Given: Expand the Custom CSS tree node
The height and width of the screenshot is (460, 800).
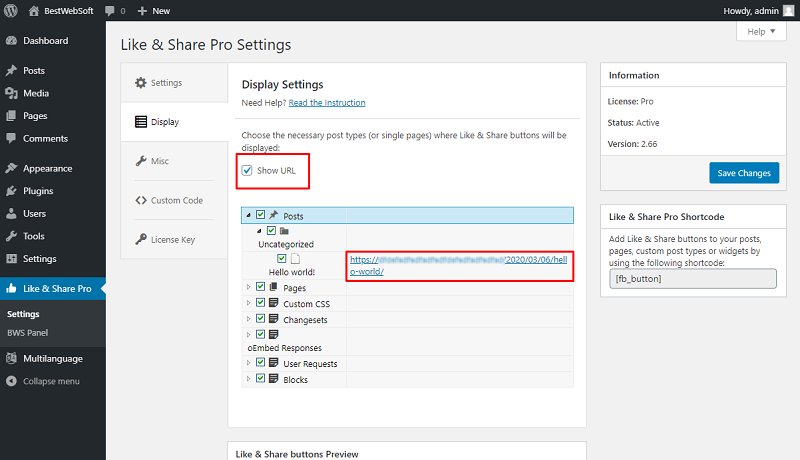Looking at the screenshot, I should [248, 303].
